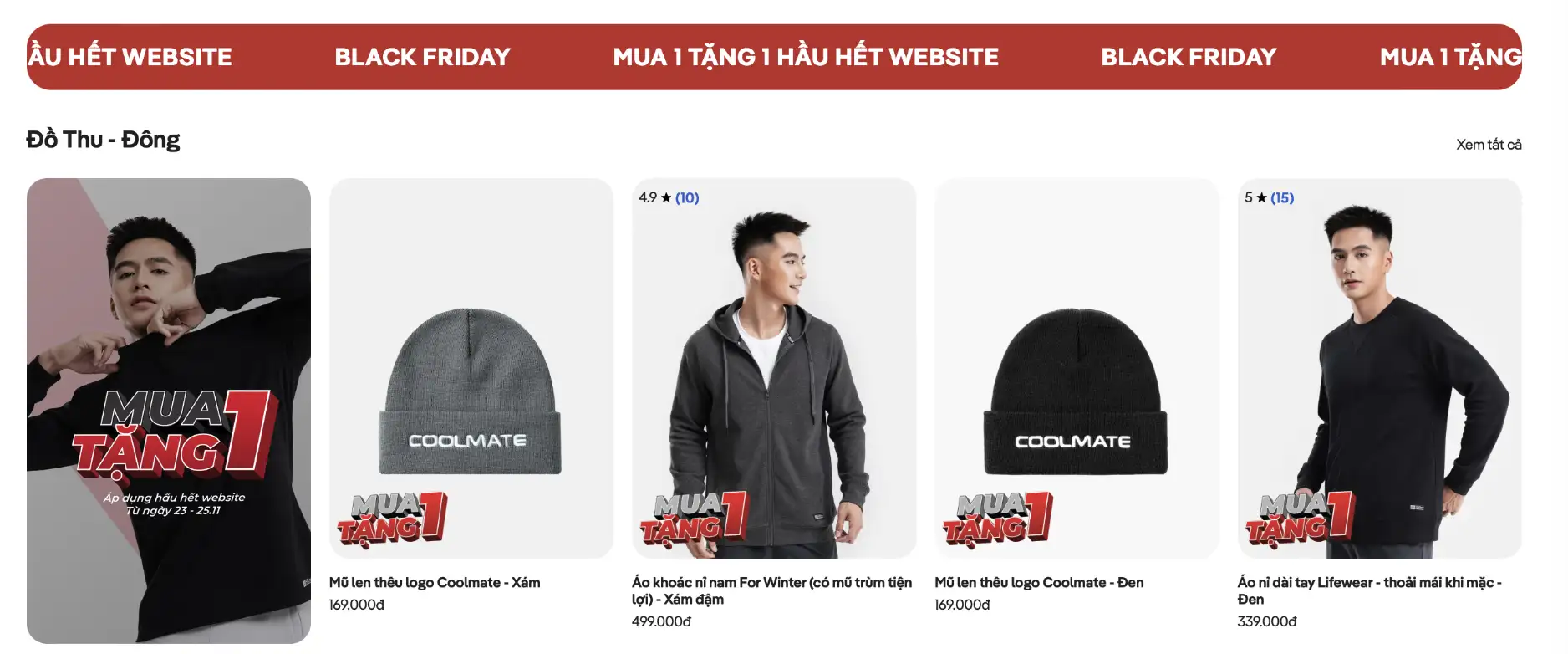Click Xem tất cả link
The image size is (1568, 654).
pos(1489,145)
